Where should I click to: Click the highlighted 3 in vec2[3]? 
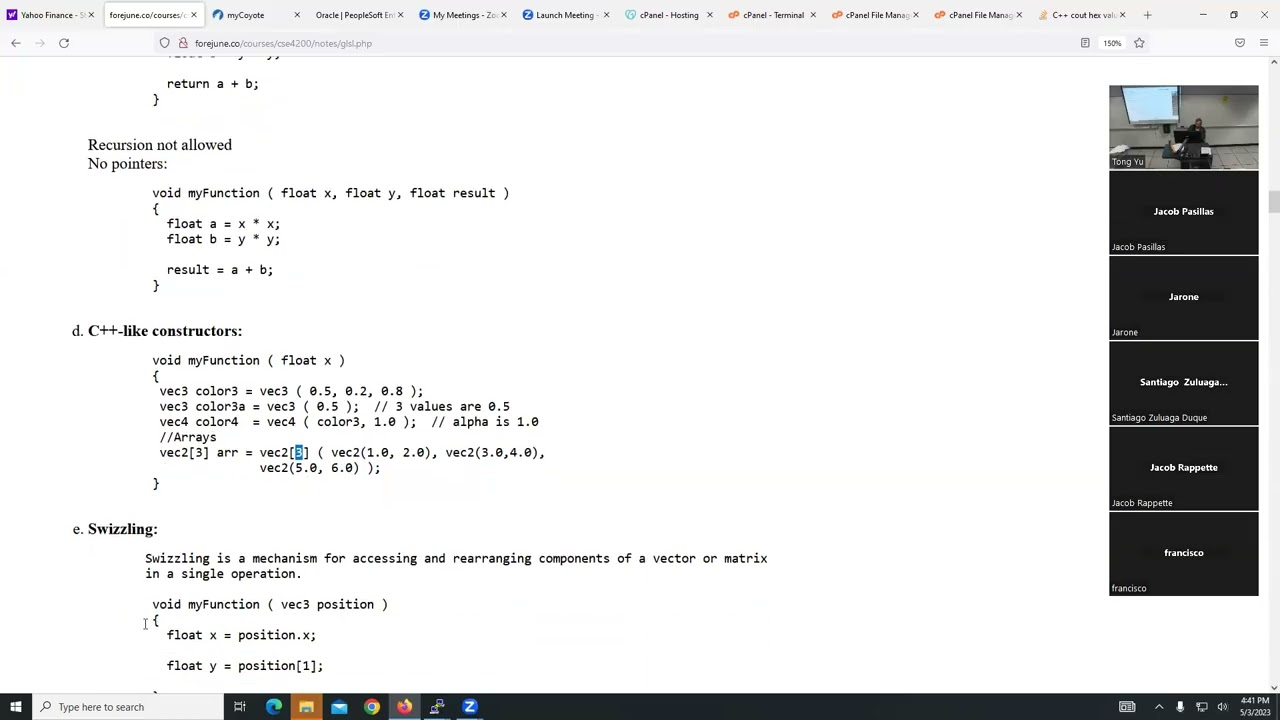[x=298, y=453]
